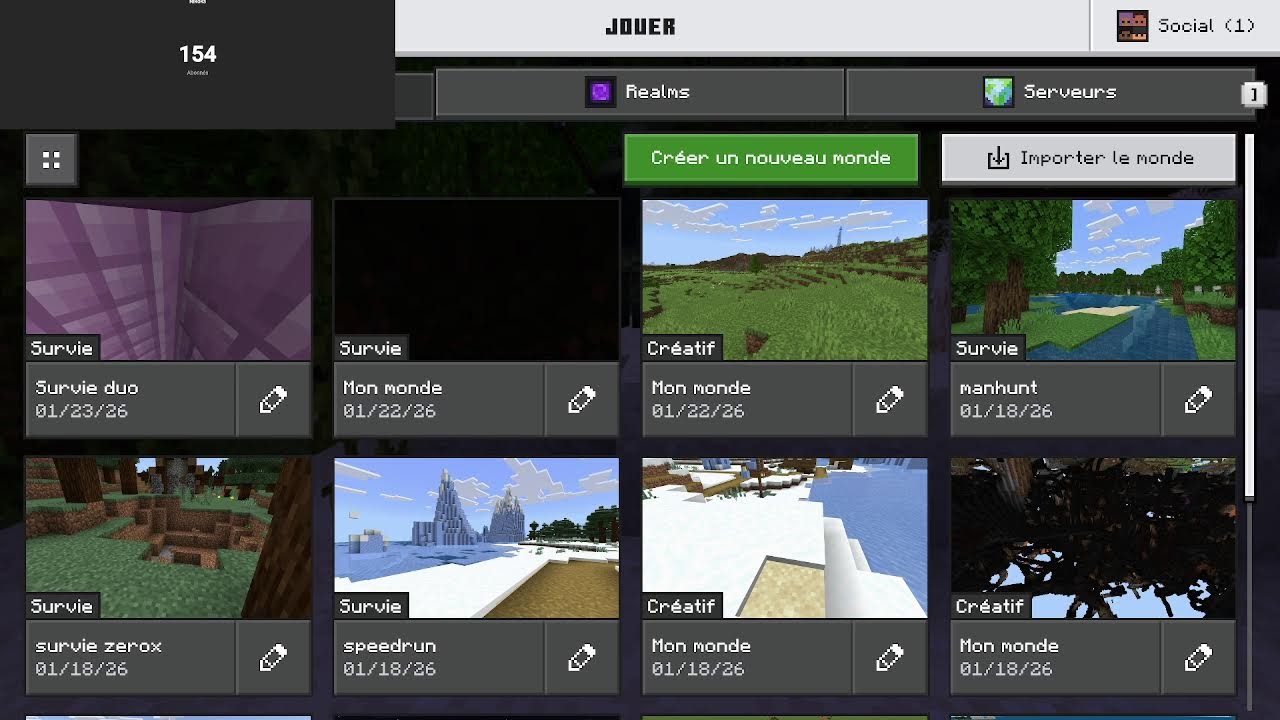Viewport: 1280px width, 720px height.
Task: Switch to the Serveurs tab
Action: click(x=1050, y=92)
